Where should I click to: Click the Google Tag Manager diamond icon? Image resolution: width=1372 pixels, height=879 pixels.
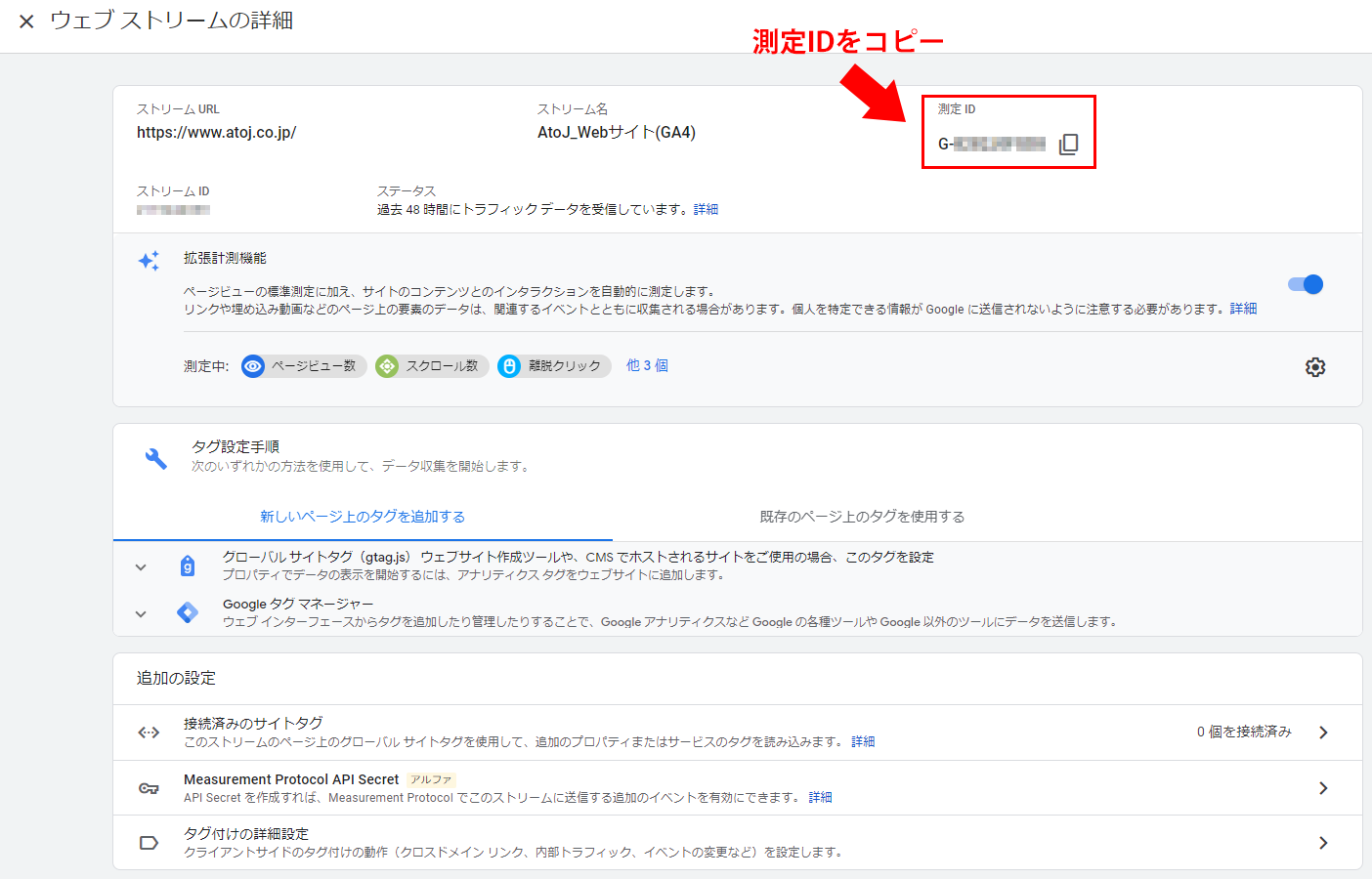coord(188,612)
